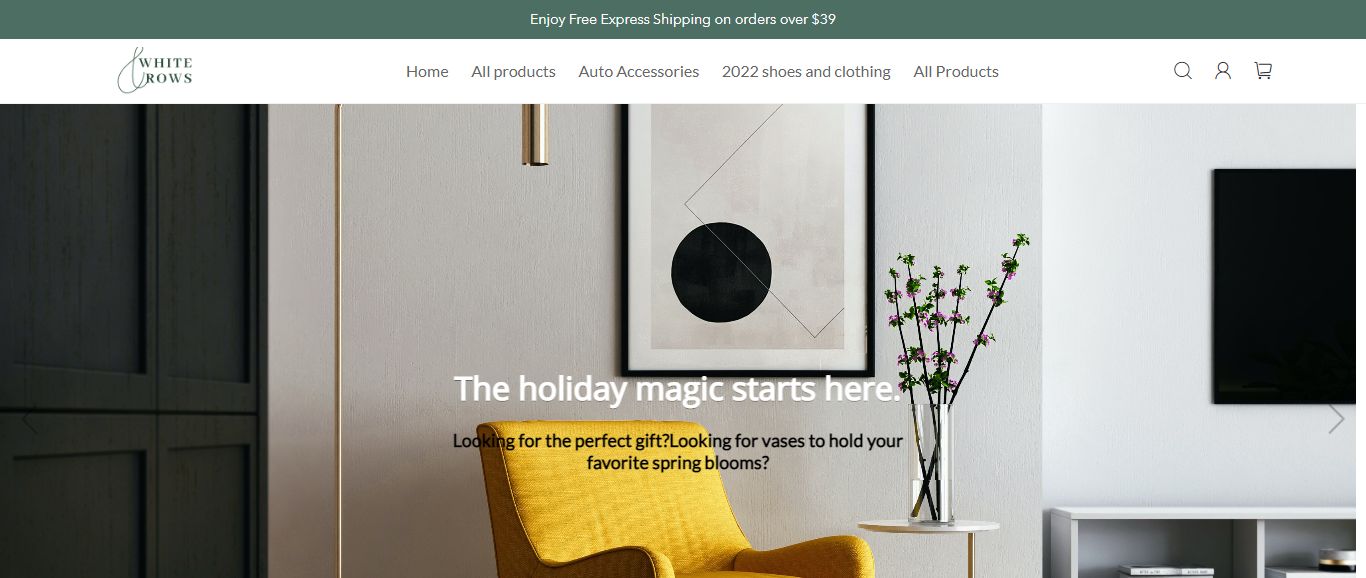The width and height of the screenshot is (1366, 578).
Task: Click the dark cabinet doors in banner
Action: coord(130,340)
